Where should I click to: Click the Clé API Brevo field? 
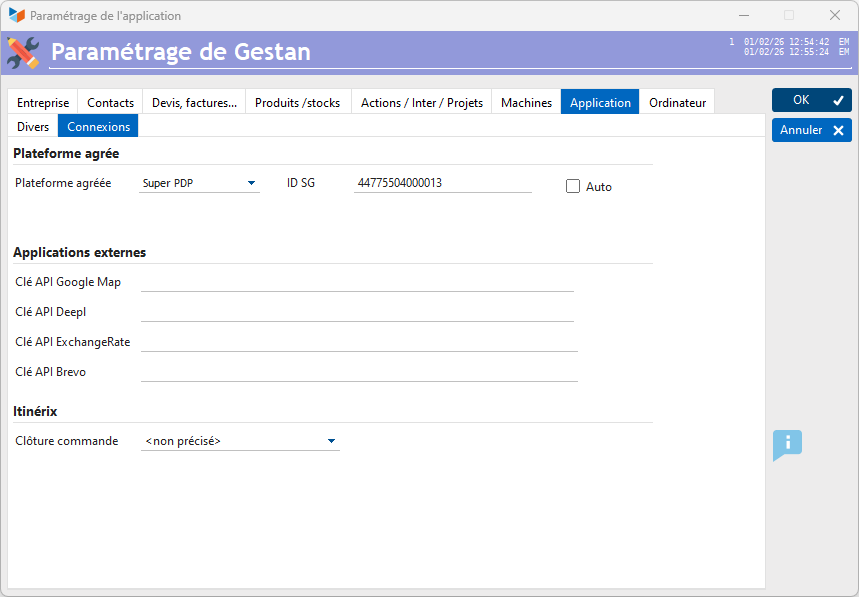(359, 372)
